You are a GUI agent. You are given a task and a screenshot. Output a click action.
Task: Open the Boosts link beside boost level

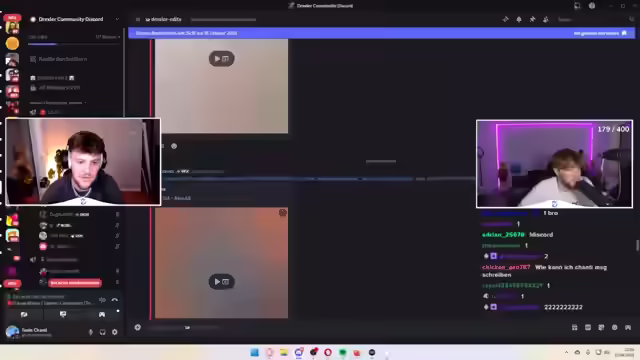pyautogui.click(x=108, y=37)
